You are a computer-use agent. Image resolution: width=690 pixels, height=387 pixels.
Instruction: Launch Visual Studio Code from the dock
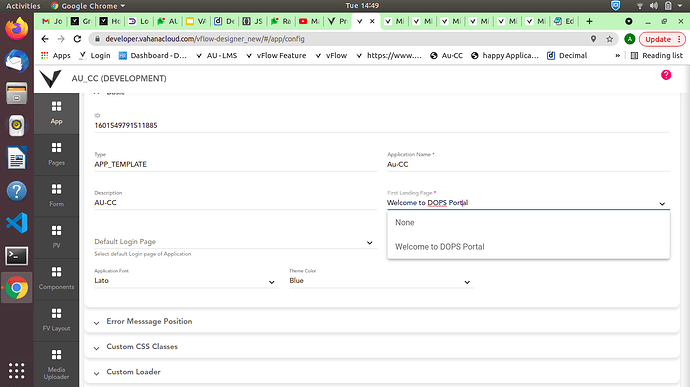pos(17,223)
